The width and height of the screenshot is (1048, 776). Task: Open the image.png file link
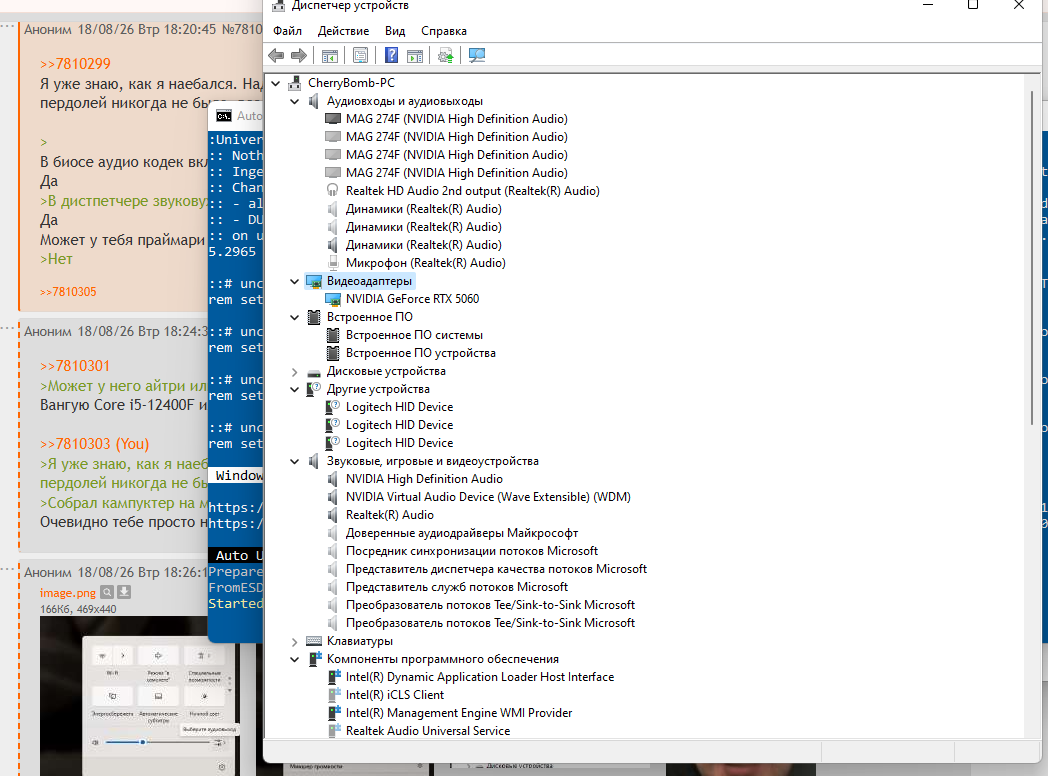[68, 592]
